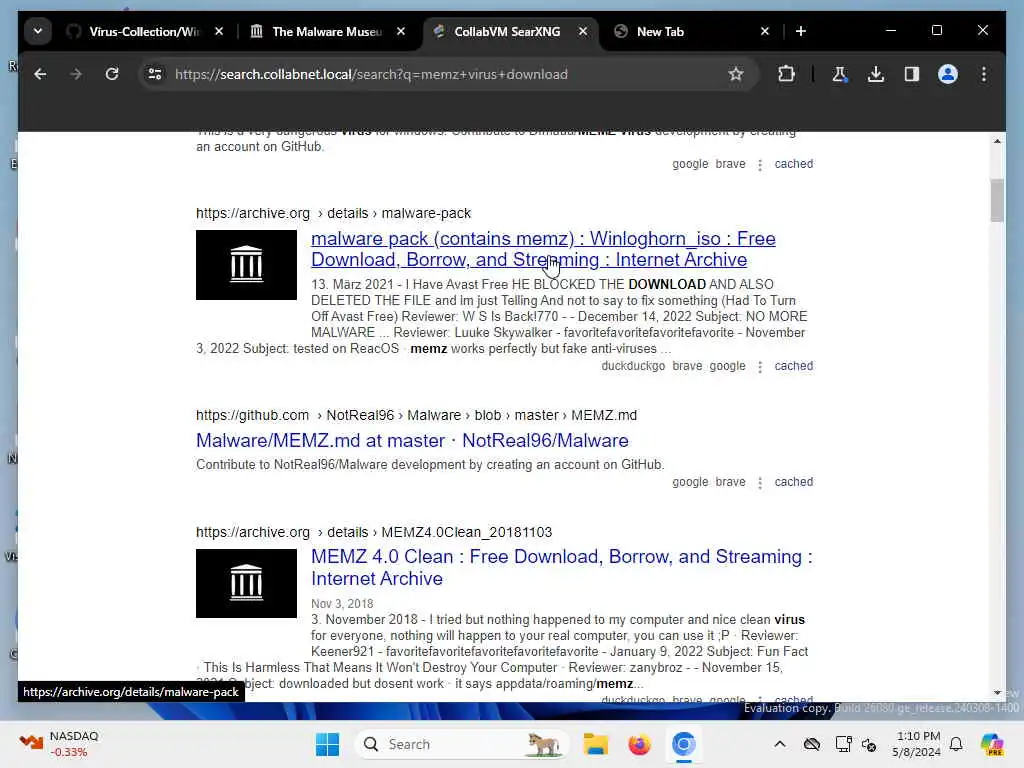Go back to the previous page
1024x768 pixels.
40,74
